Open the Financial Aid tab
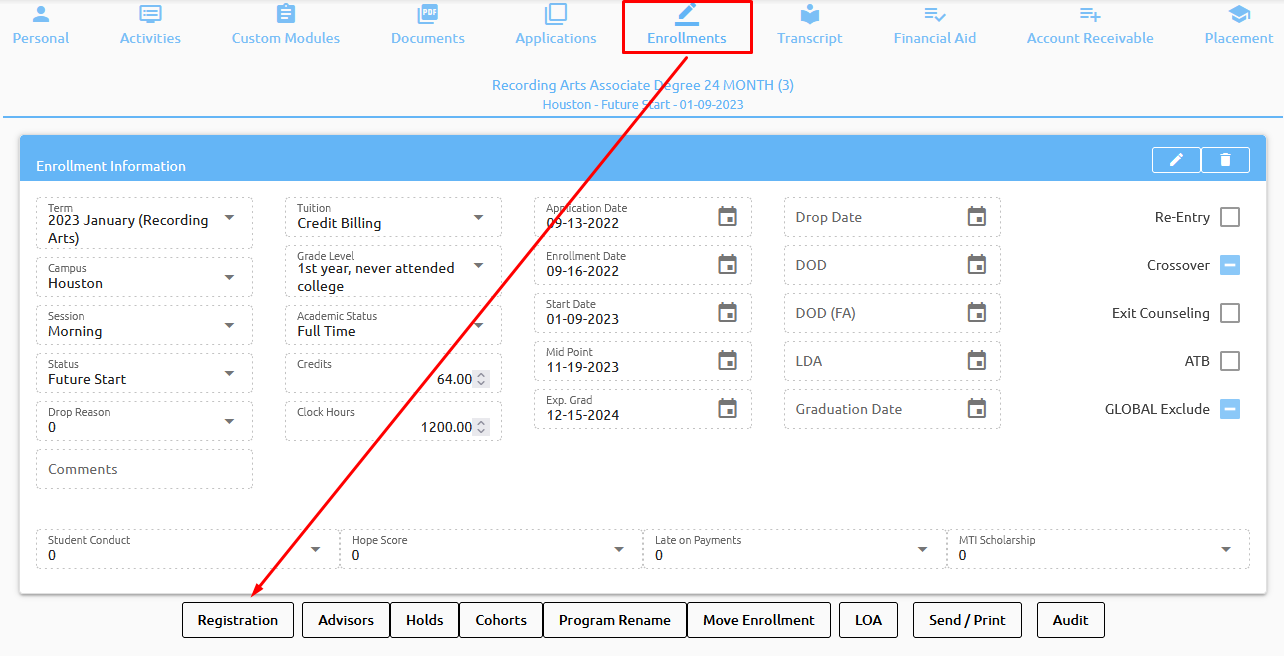Screen dimensions: 1284x656 coord(934,27)
